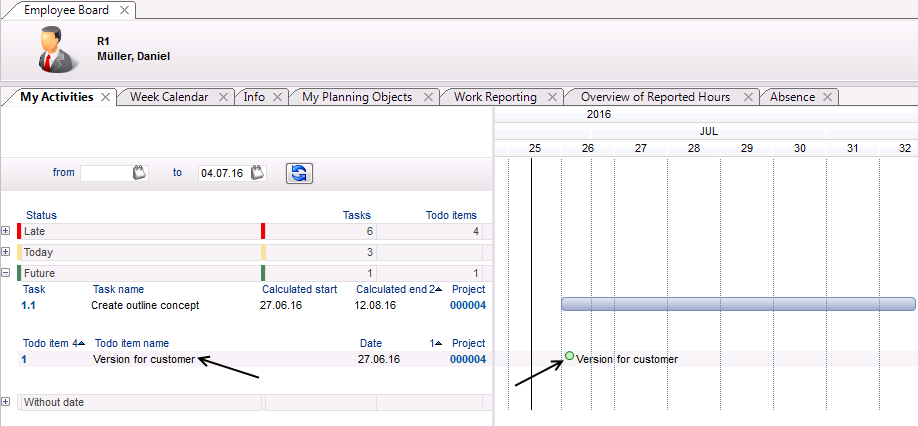
Task: Close the Info tab
Action: (x=278, y=97)
